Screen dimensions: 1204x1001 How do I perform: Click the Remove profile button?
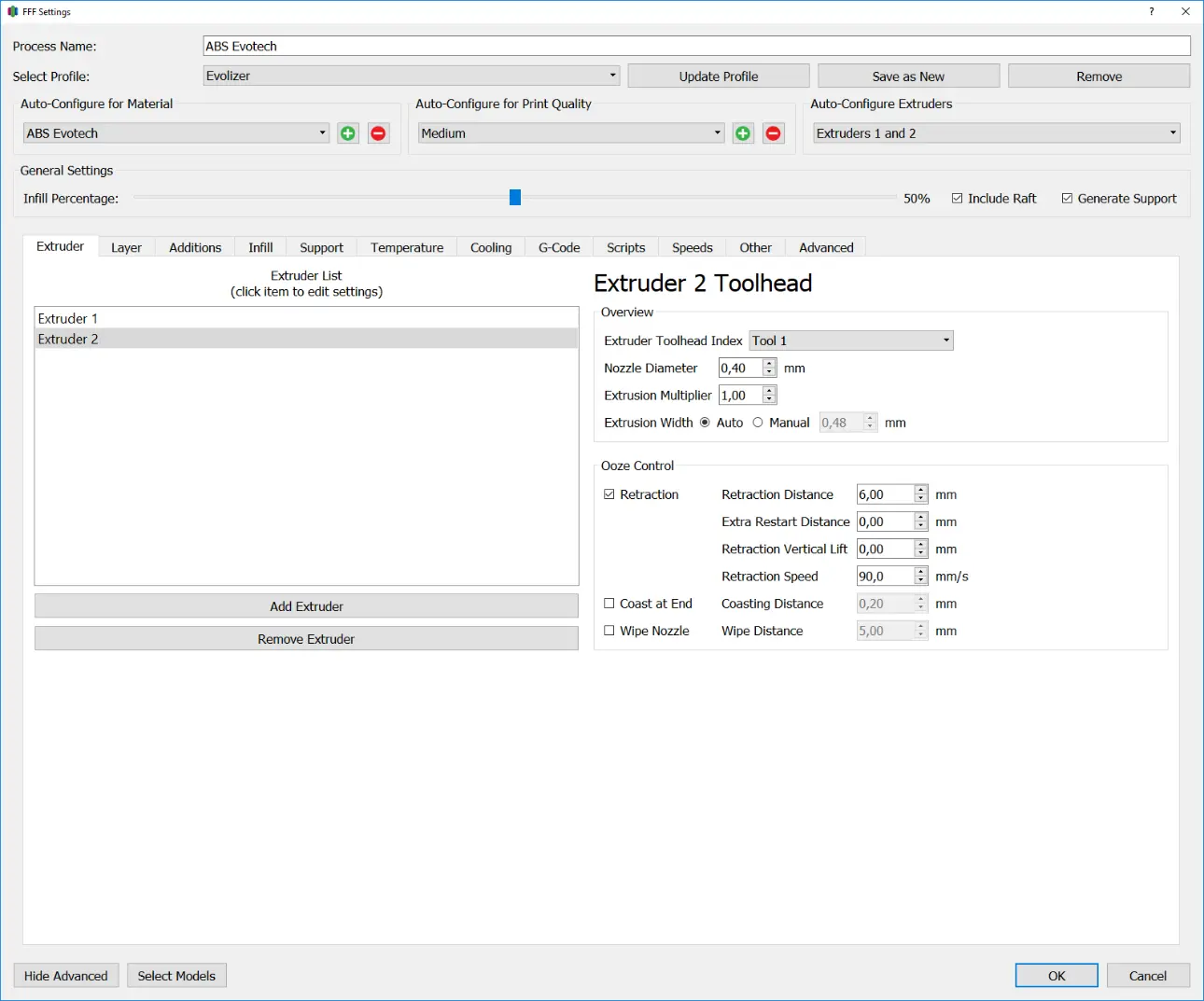[1099, 76]
